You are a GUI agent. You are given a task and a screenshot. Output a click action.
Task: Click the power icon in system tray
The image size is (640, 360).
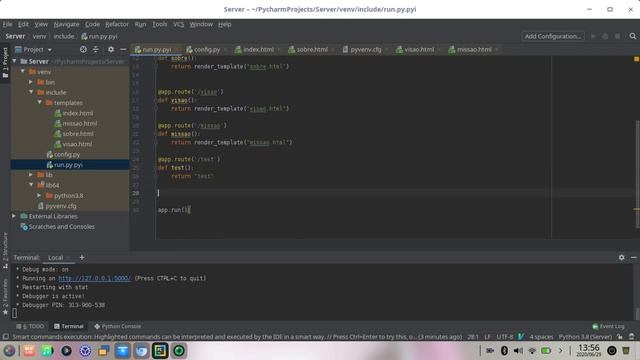611,351
